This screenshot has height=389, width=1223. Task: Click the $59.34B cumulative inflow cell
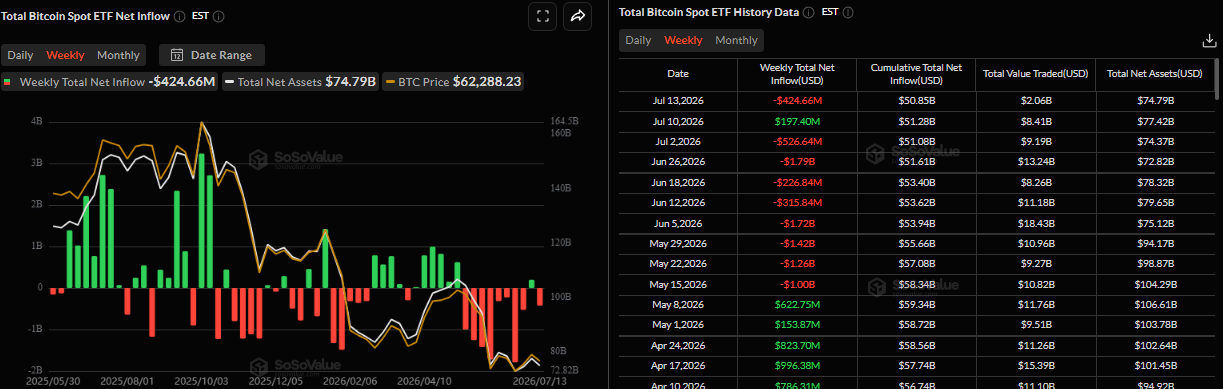click(916, 304)
